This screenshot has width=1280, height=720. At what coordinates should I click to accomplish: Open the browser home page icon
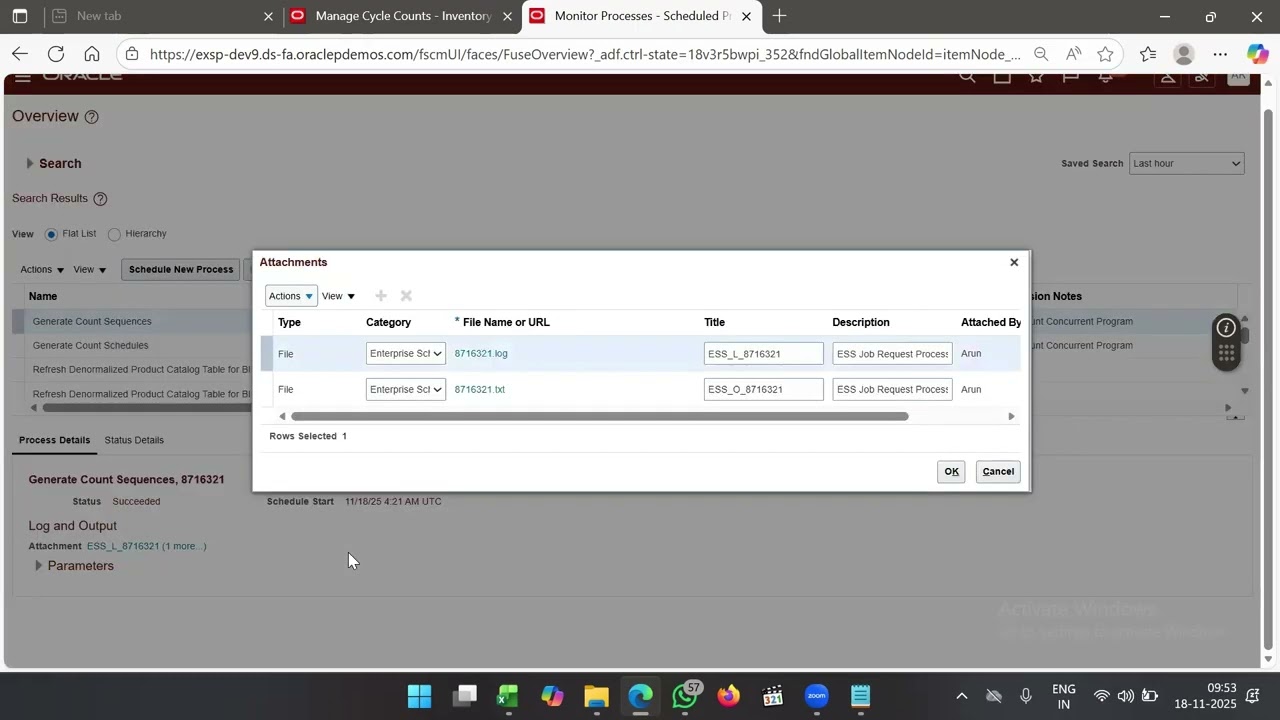[x=92, y=54]
